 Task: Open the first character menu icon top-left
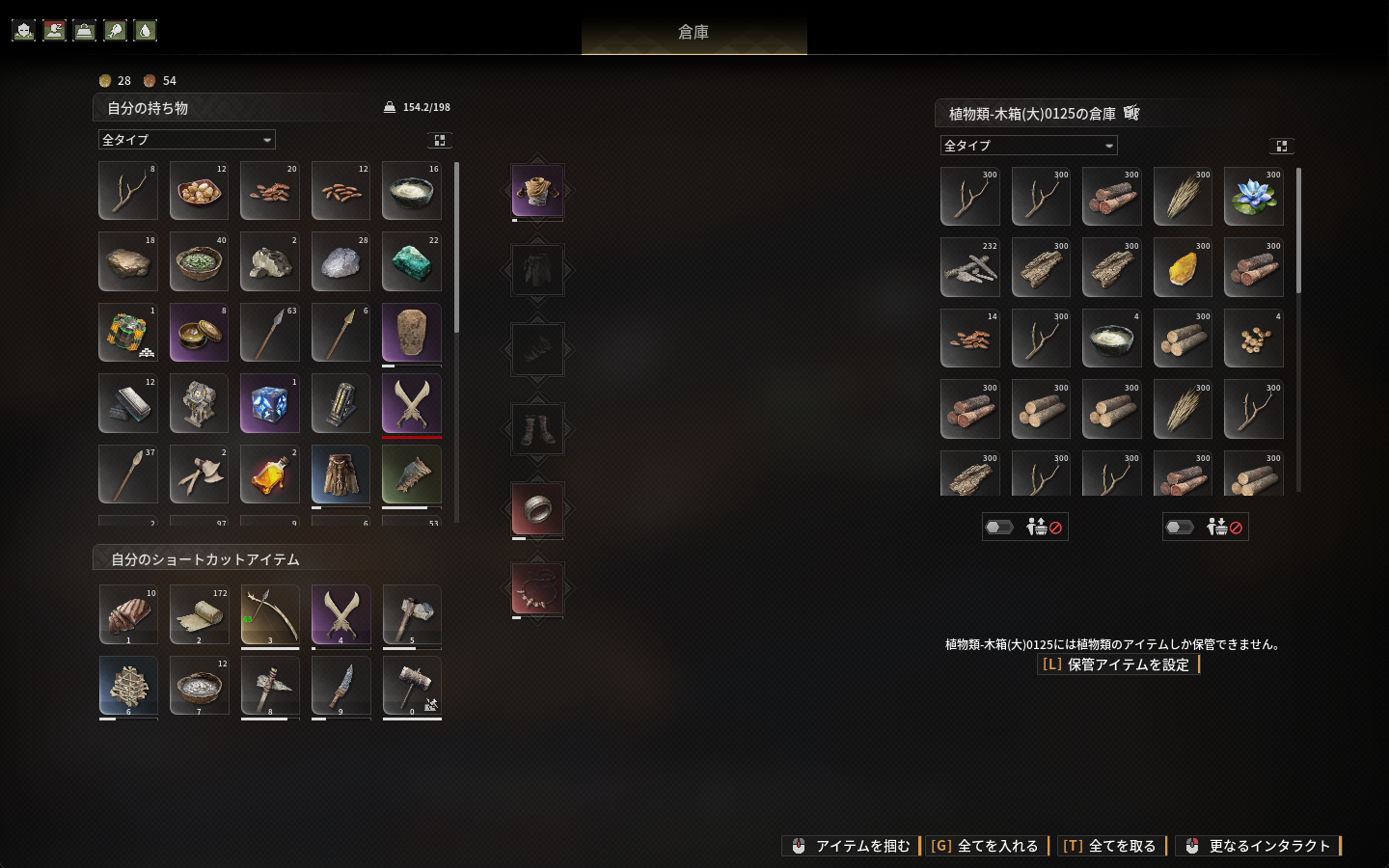point(24,30)
